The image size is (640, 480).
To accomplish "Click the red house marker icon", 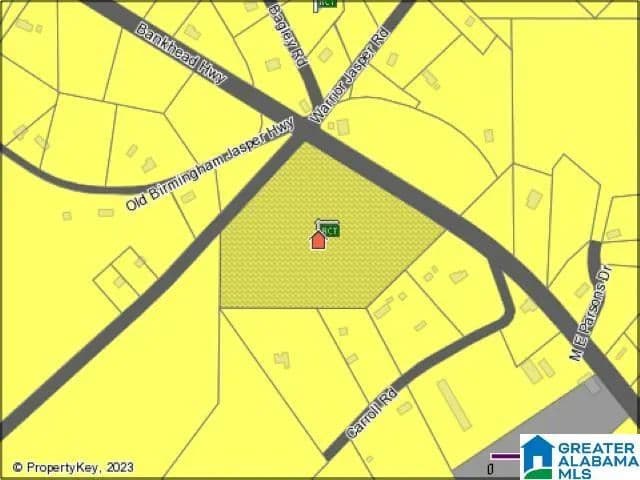I will pos(318,240).
